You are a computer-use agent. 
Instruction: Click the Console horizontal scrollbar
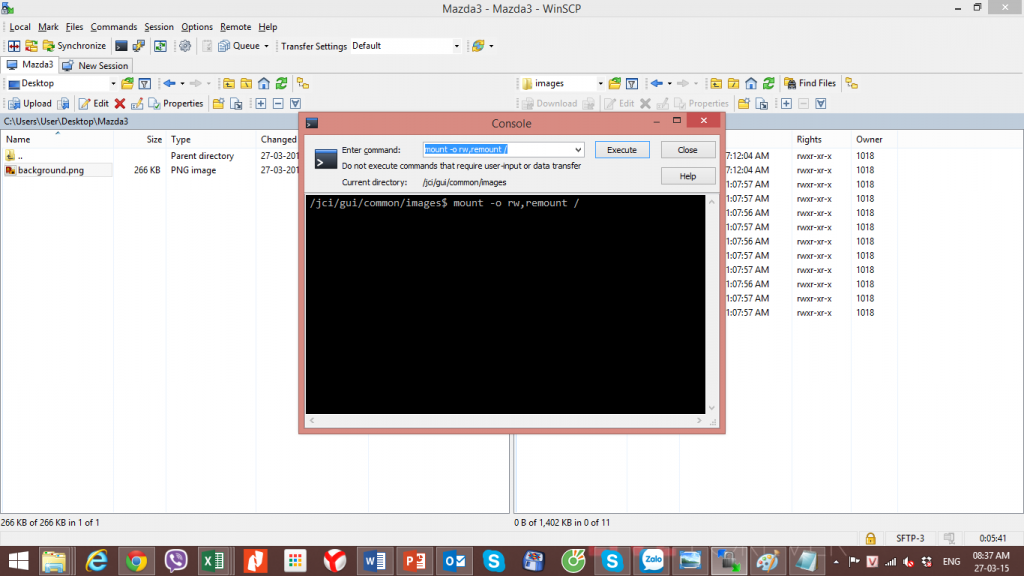pyautogui.click(x=505, y=421)
